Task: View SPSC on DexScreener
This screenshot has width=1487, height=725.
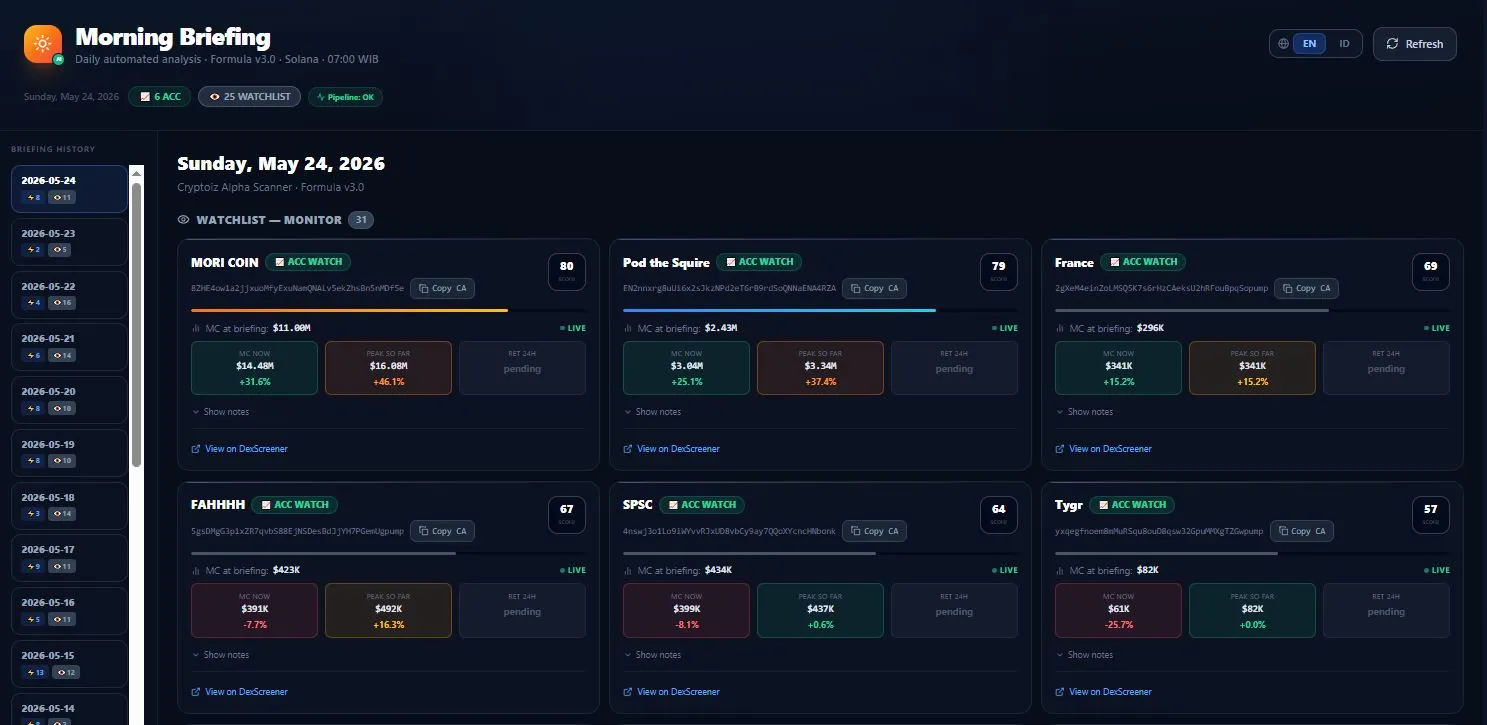Action: click(x=671, y=692)
